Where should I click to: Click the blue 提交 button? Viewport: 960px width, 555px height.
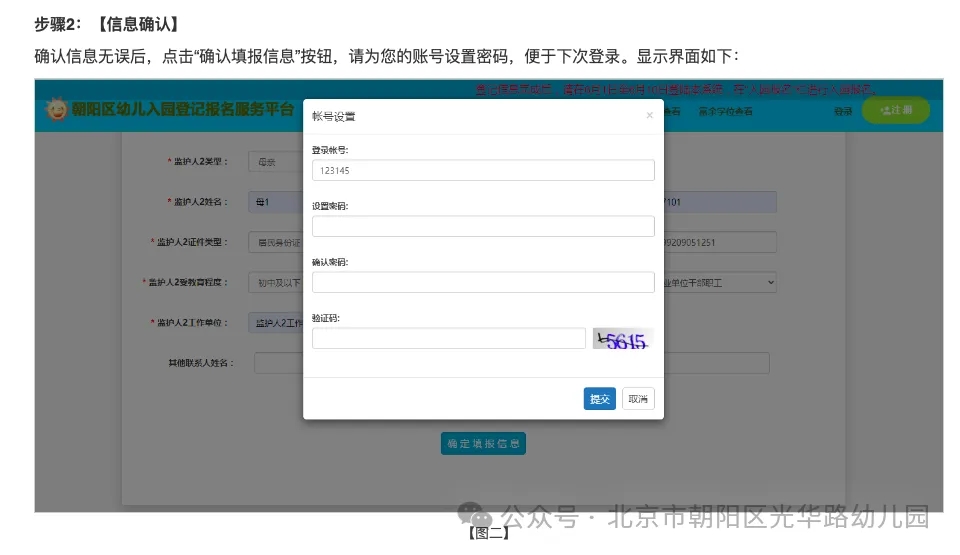point(599,399)
